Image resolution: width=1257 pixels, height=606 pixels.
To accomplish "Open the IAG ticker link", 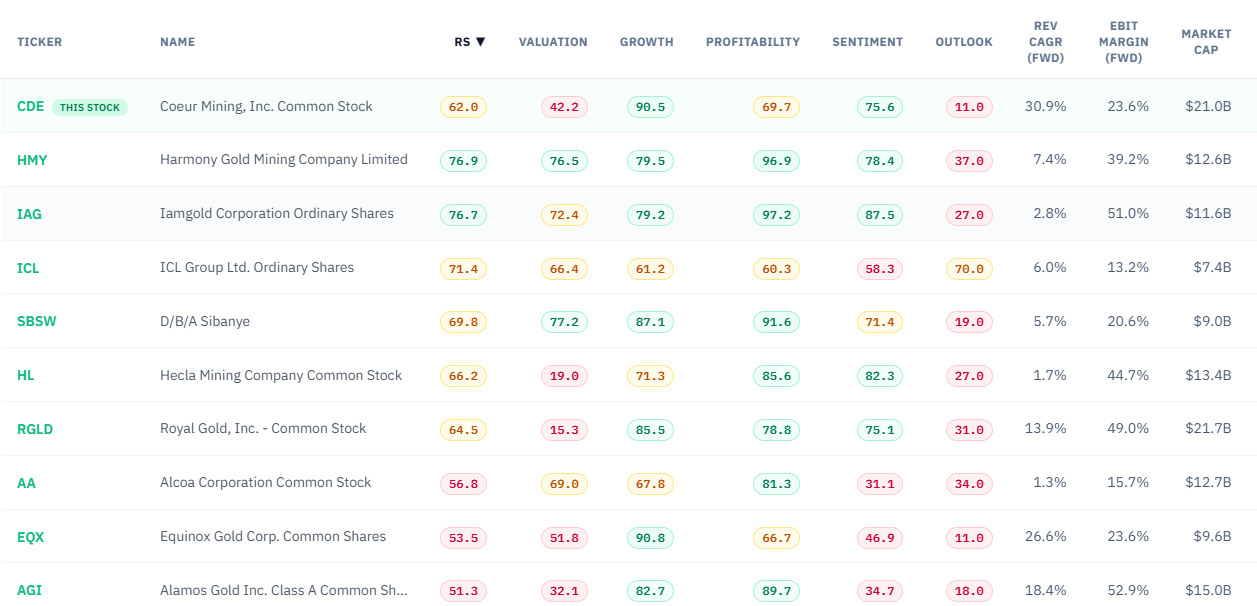I will tap(29, 214).
